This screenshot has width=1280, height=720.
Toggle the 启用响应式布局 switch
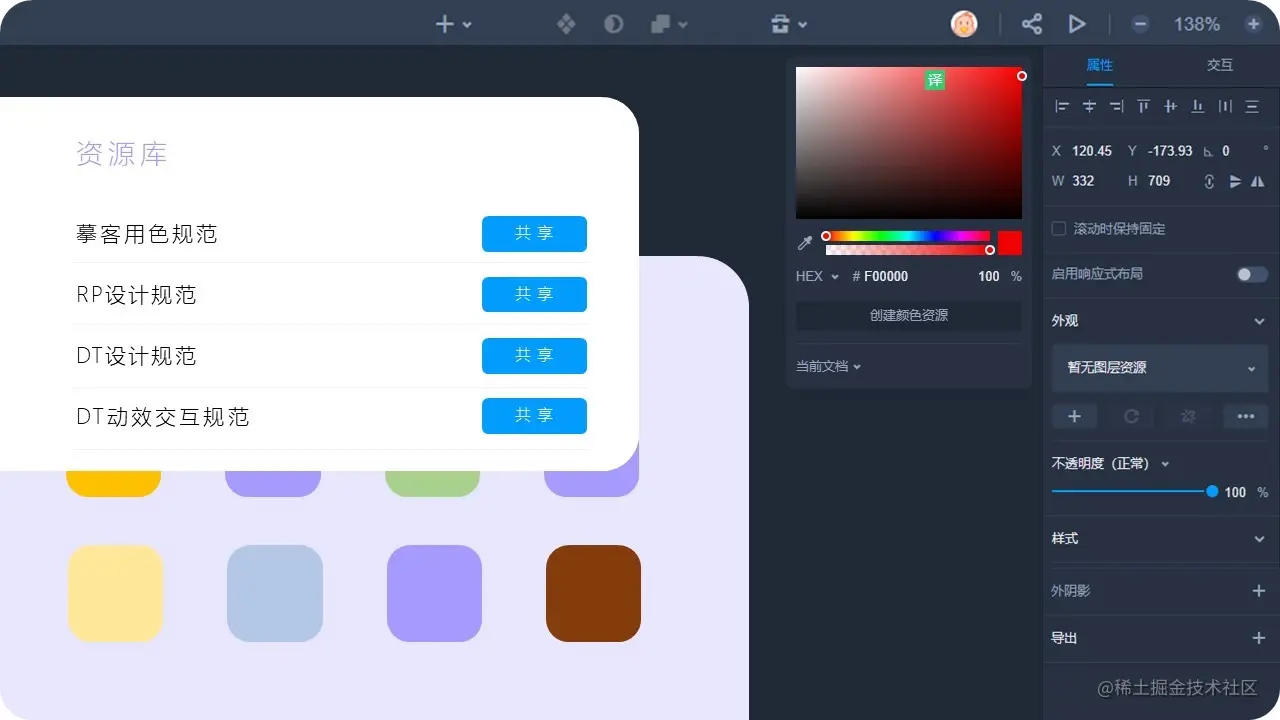[x=1252, y=274]
